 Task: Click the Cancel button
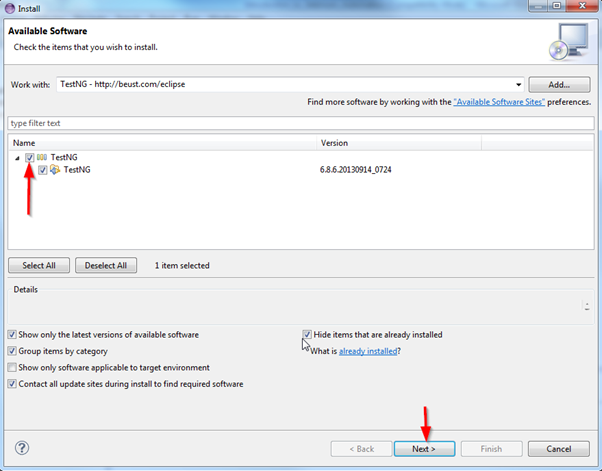click(x=559, y=449)
